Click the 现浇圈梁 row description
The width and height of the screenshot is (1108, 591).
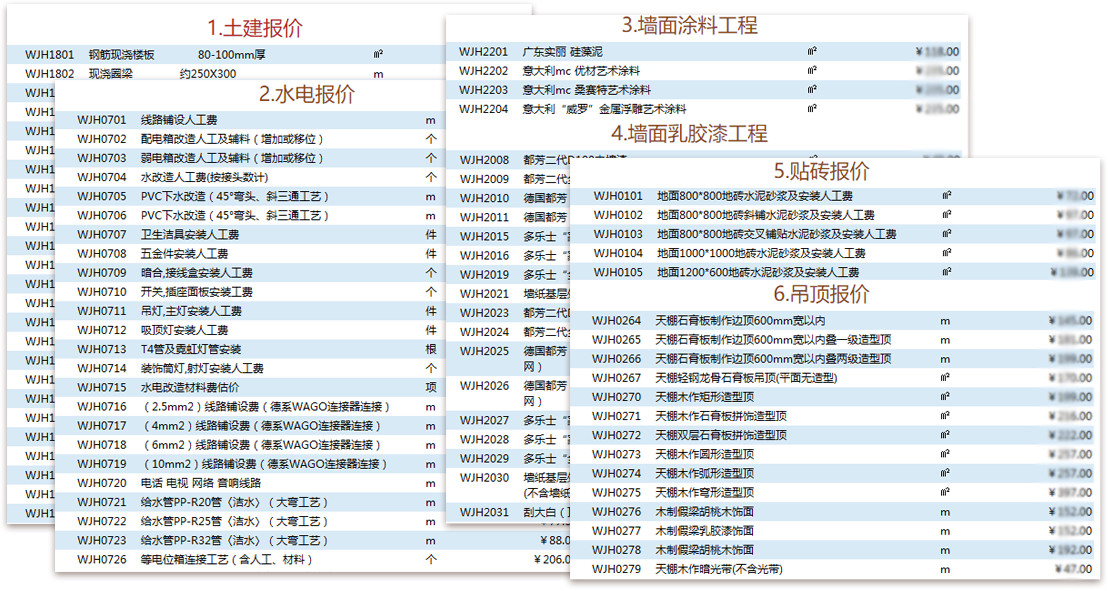[x=111, y=73]
